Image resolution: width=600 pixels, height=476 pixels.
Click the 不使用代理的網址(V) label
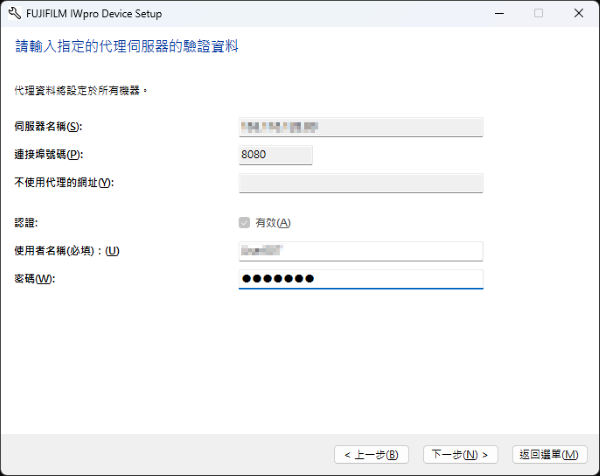[x=63, y=182]
